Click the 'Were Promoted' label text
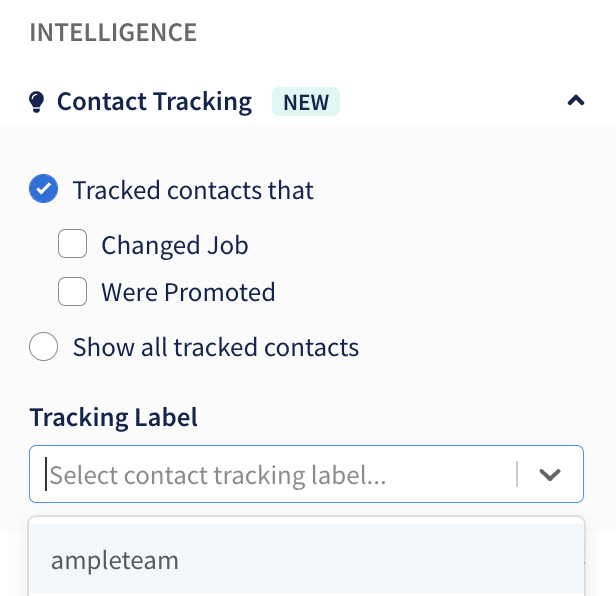 pyautogui.click(x=188, y=292)
